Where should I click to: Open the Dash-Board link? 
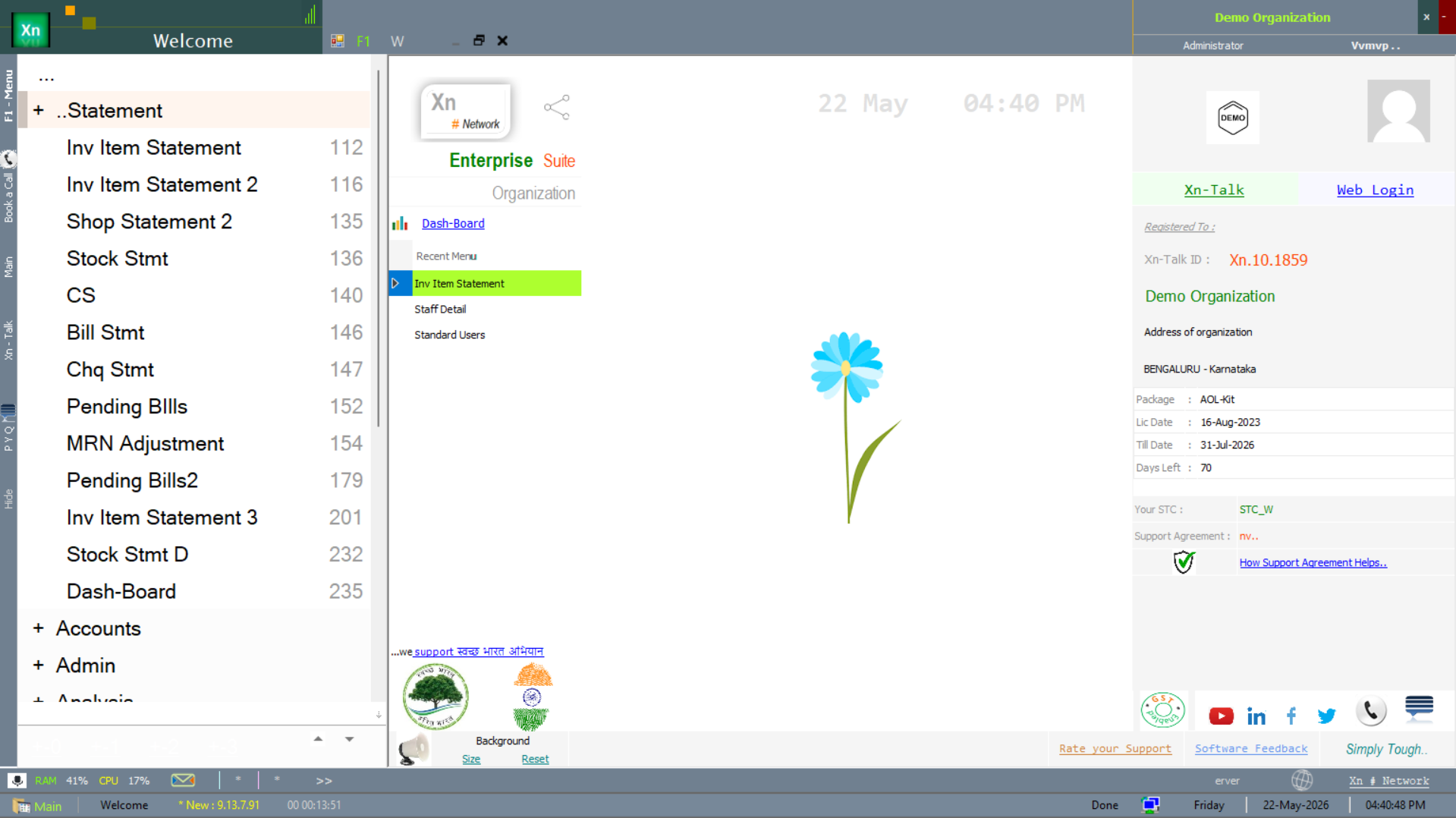point(453,223)
